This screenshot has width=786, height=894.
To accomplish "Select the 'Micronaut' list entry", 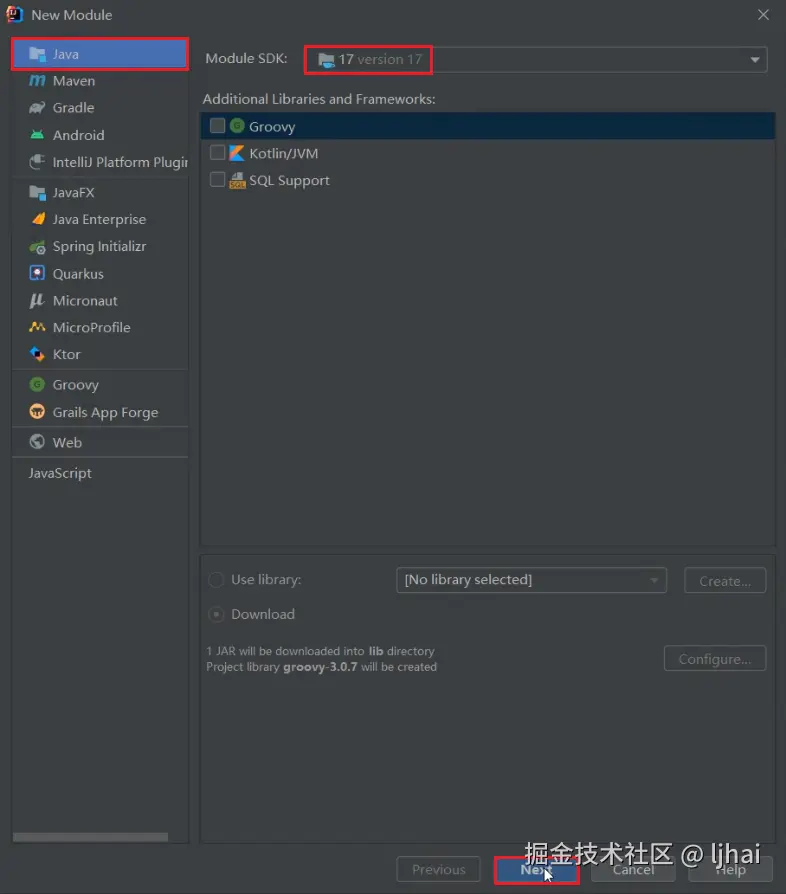I will point(100,300).
